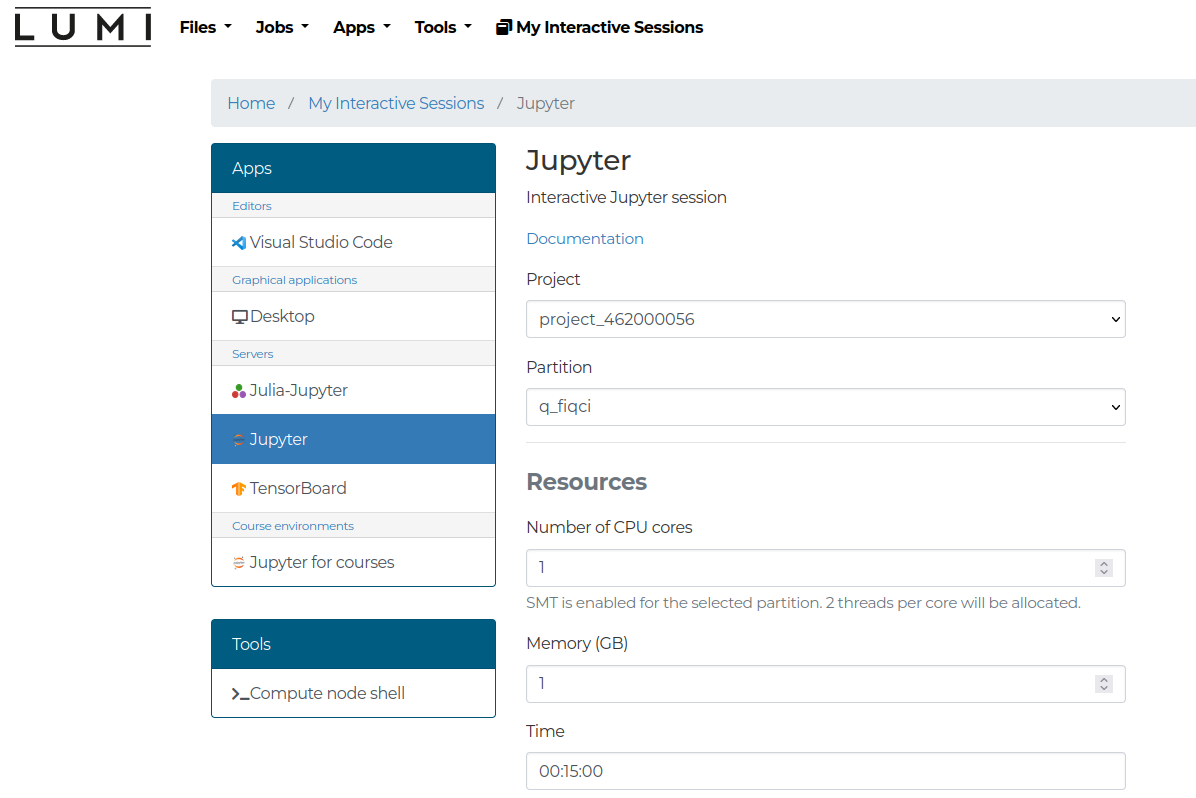Viewport: 1196px width, 798px height.
Task: Launch Visual Studio Code app
Action: 353,243
